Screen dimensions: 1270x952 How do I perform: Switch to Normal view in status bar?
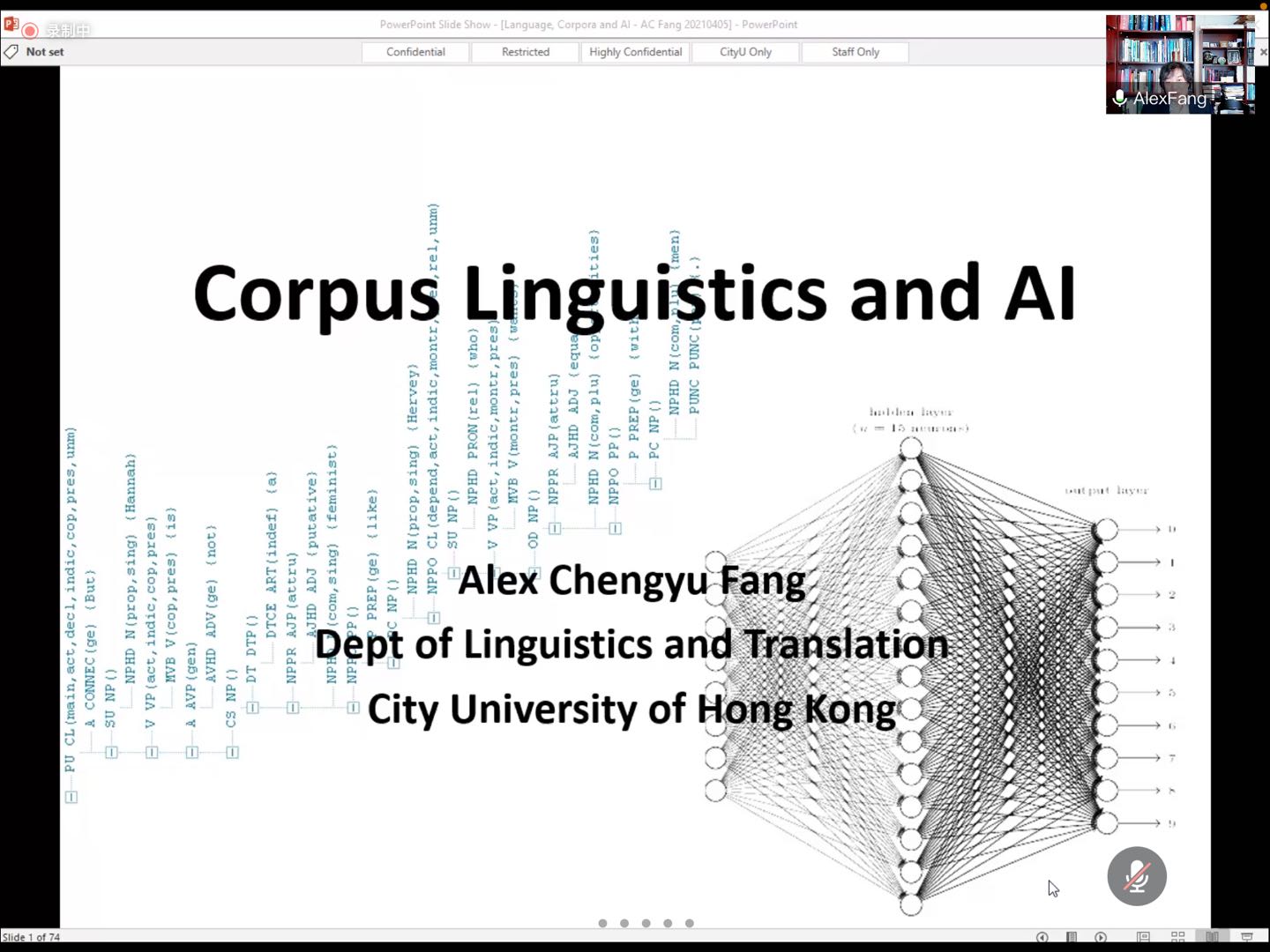coord(1143,937)
